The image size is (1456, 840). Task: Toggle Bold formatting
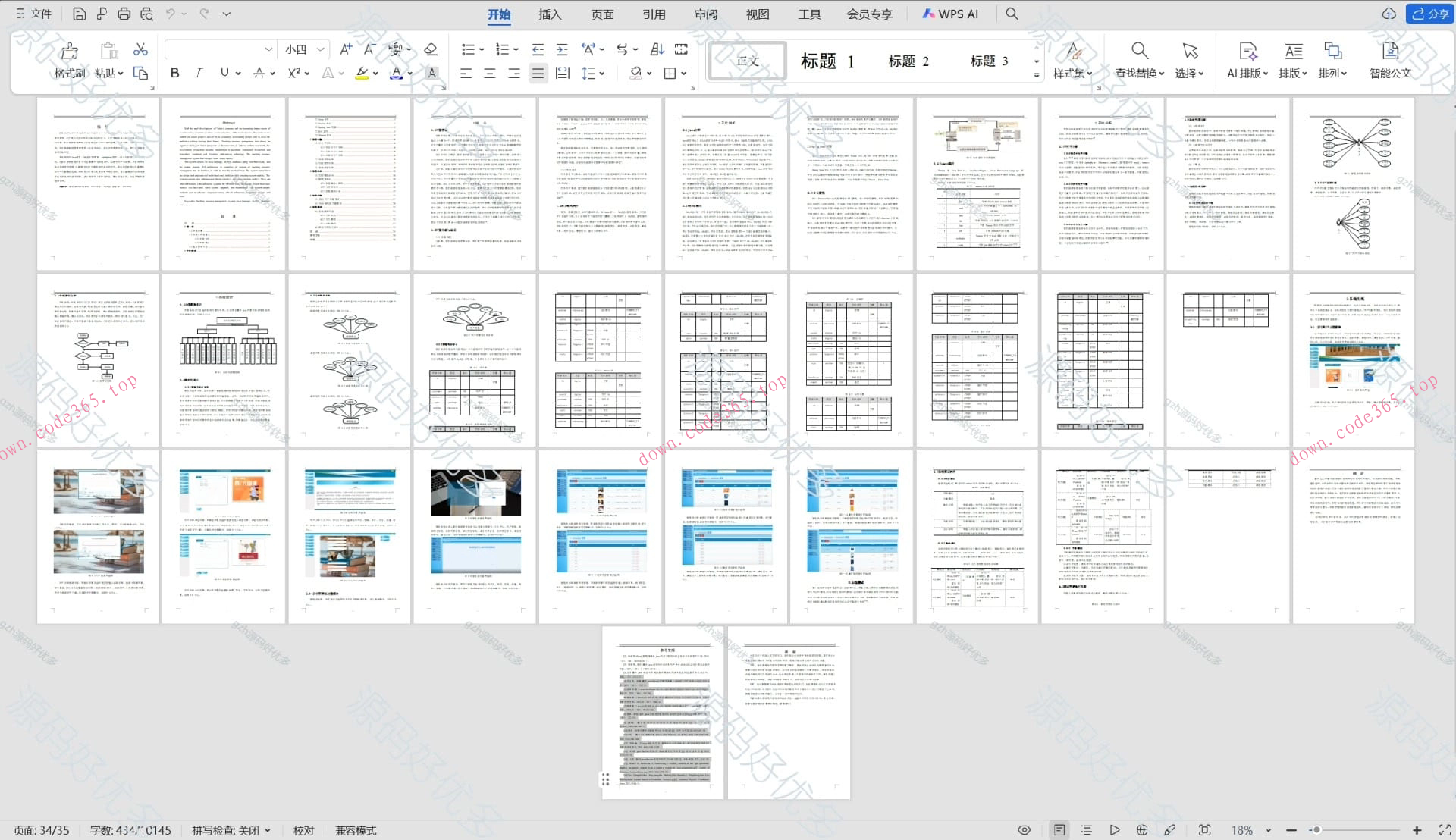coord(174,73)
